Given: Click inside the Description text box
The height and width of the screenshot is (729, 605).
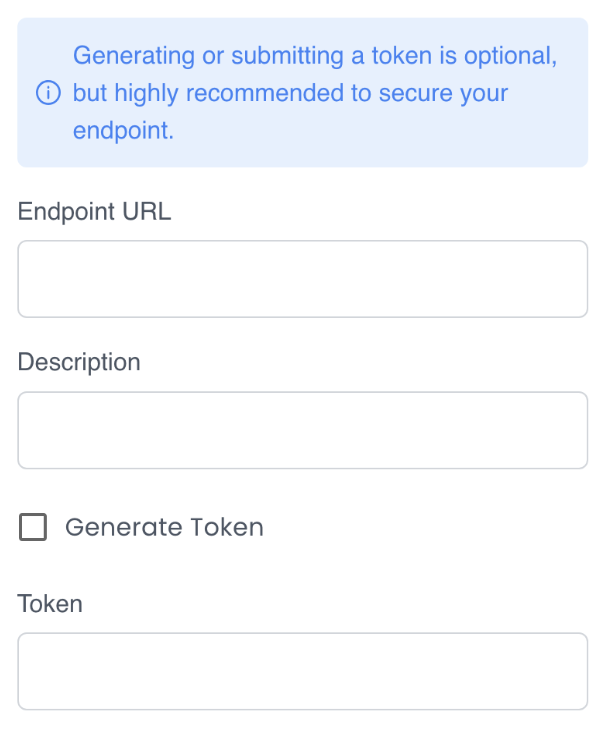Looking at the screenshot, I should point(302,430).
